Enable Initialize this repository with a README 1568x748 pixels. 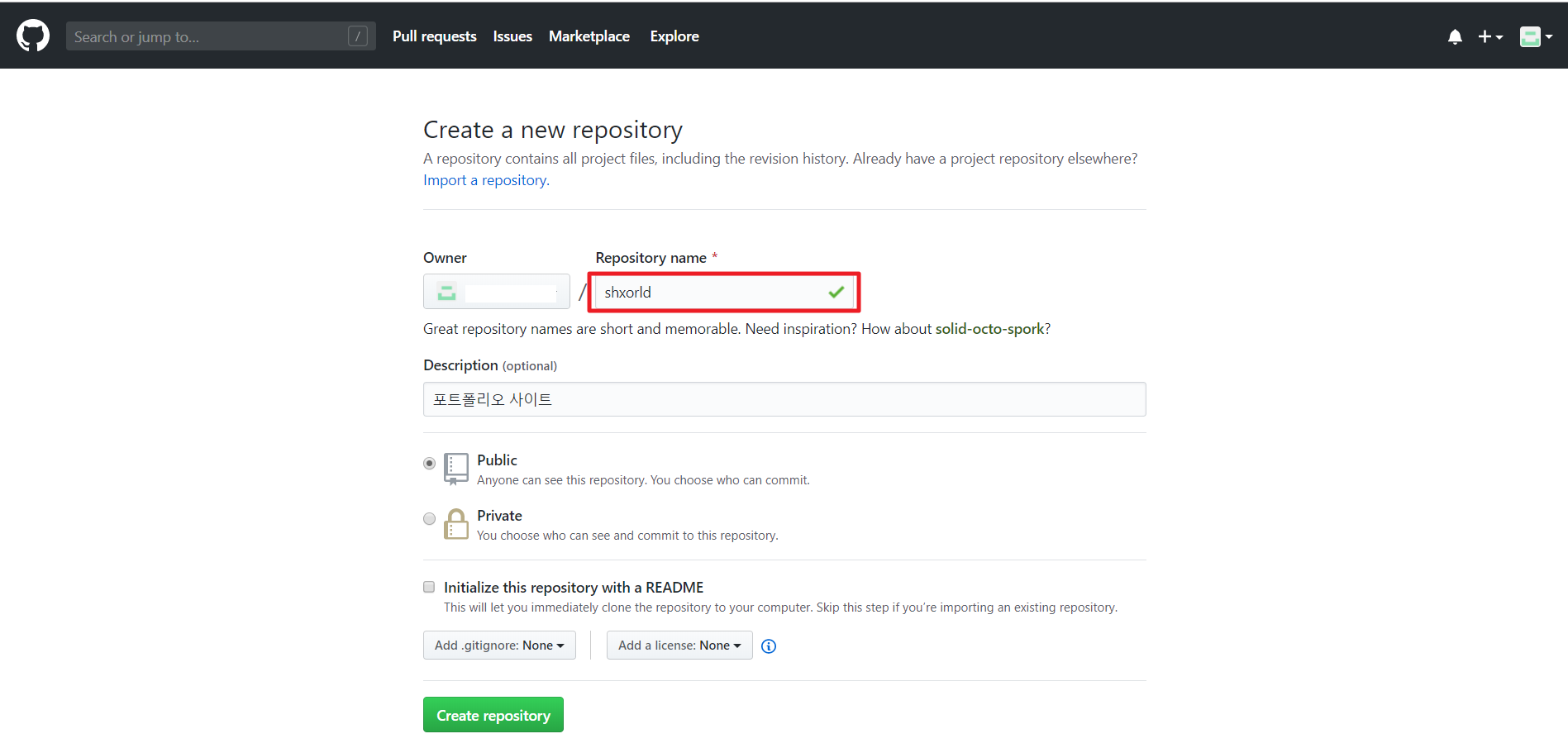tap(429, 587)
